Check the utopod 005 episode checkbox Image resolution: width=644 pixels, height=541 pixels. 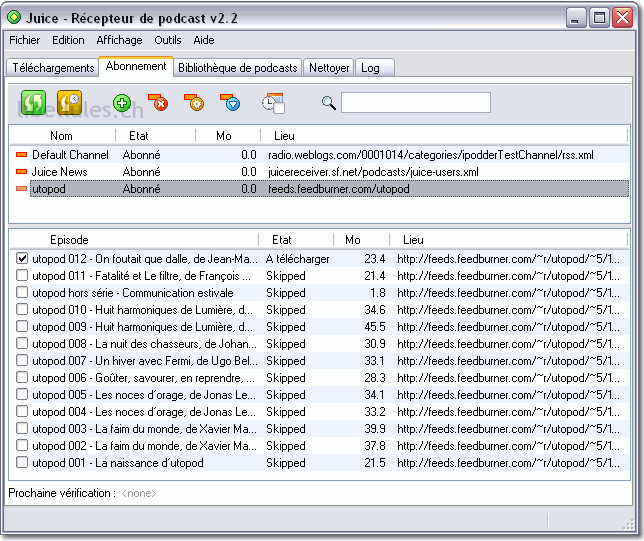coord(22,395)
